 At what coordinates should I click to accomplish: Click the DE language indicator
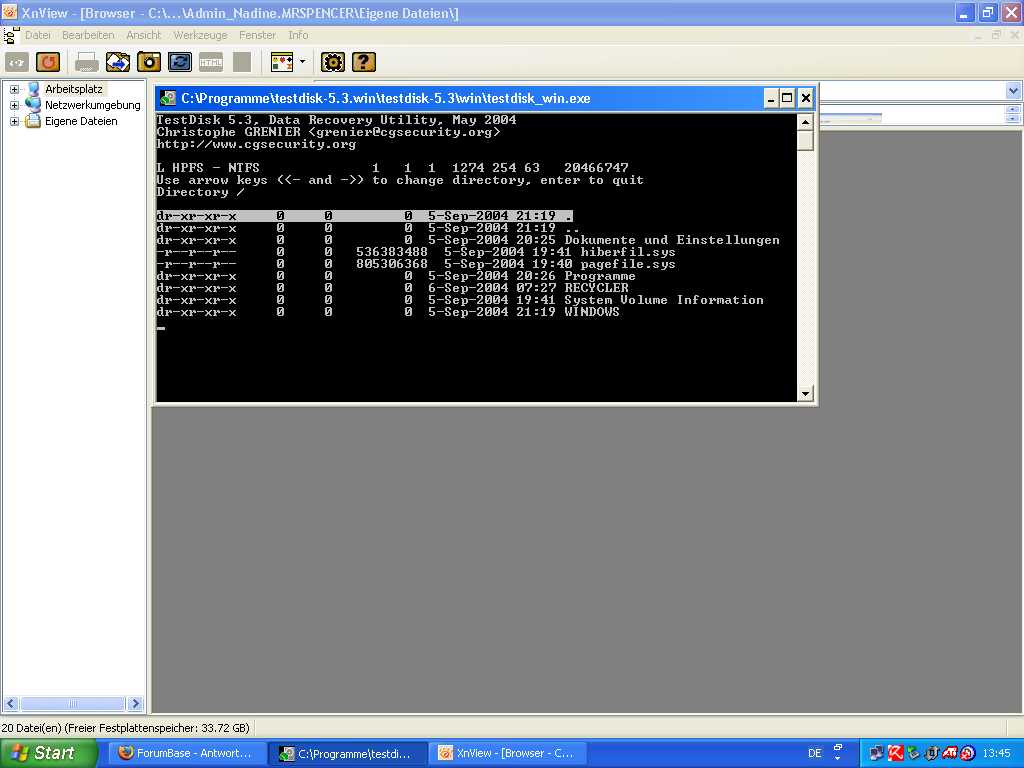(x=815, y=753)
